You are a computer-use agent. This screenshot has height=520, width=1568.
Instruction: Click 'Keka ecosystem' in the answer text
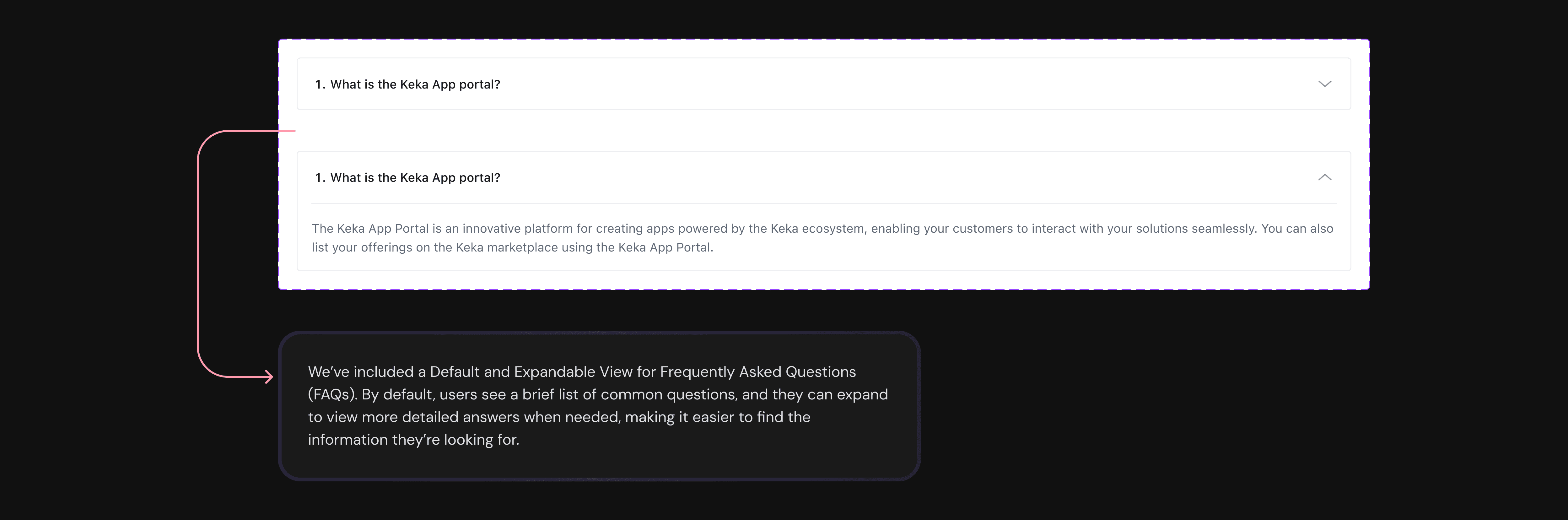(x=817, y=228)
